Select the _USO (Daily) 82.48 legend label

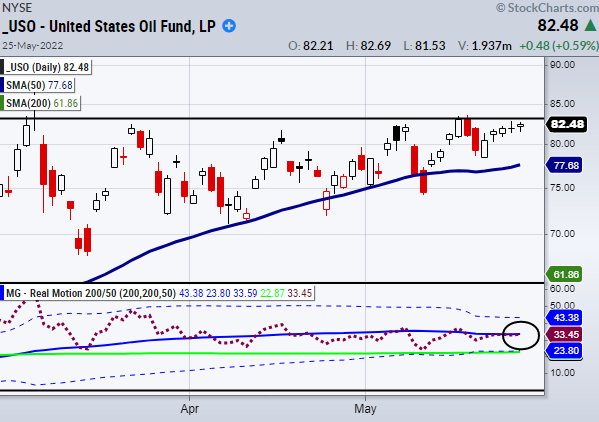point(46,67)
